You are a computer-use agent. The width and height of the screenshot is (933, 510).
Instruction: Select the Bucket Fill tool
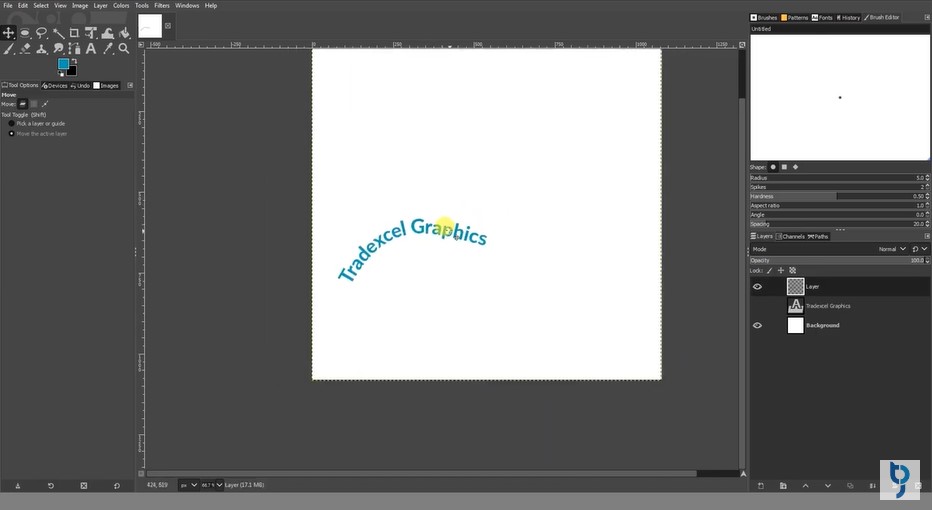point(124,33)
